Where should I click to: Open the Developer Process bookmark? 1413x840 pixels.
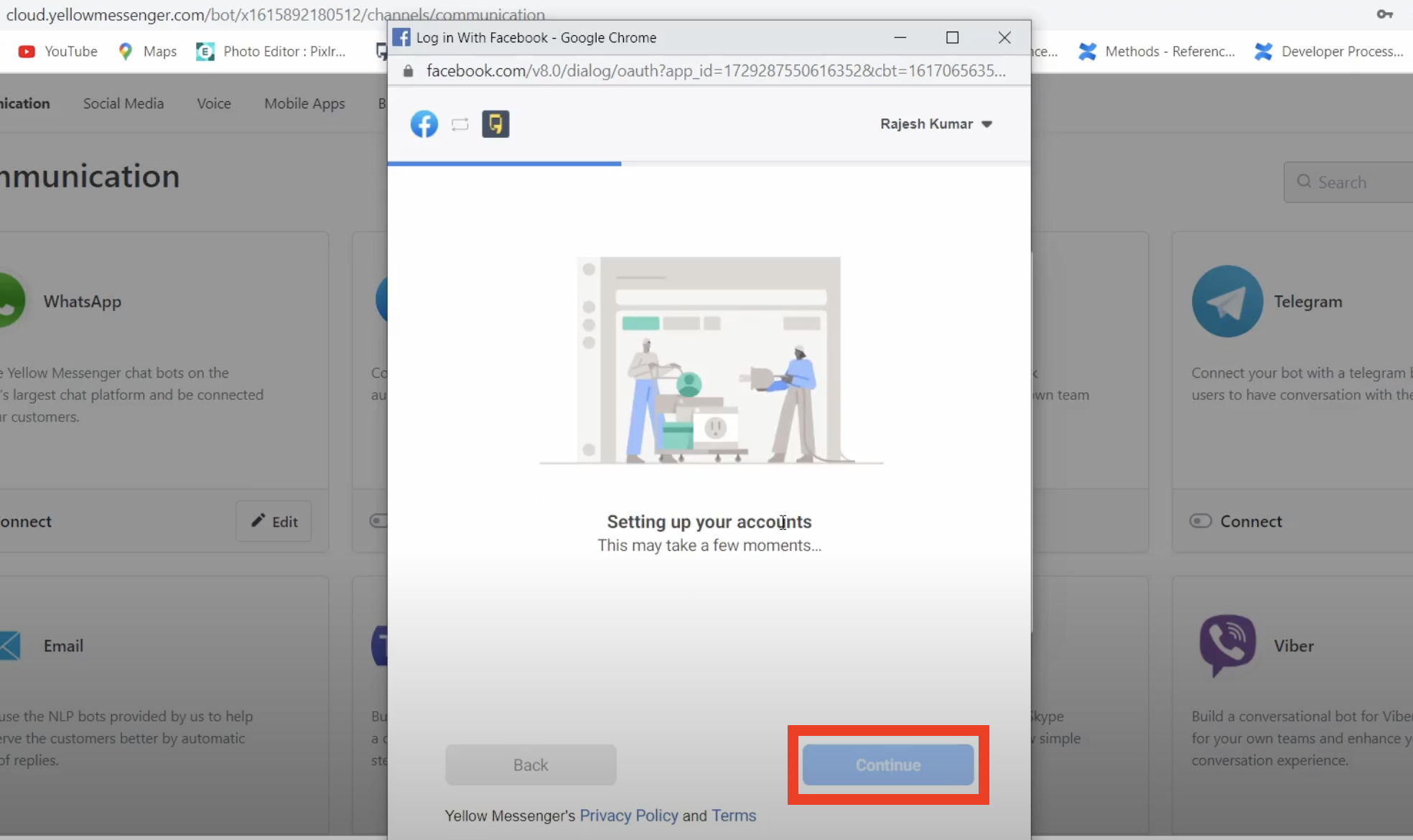tap(1328, 52)
